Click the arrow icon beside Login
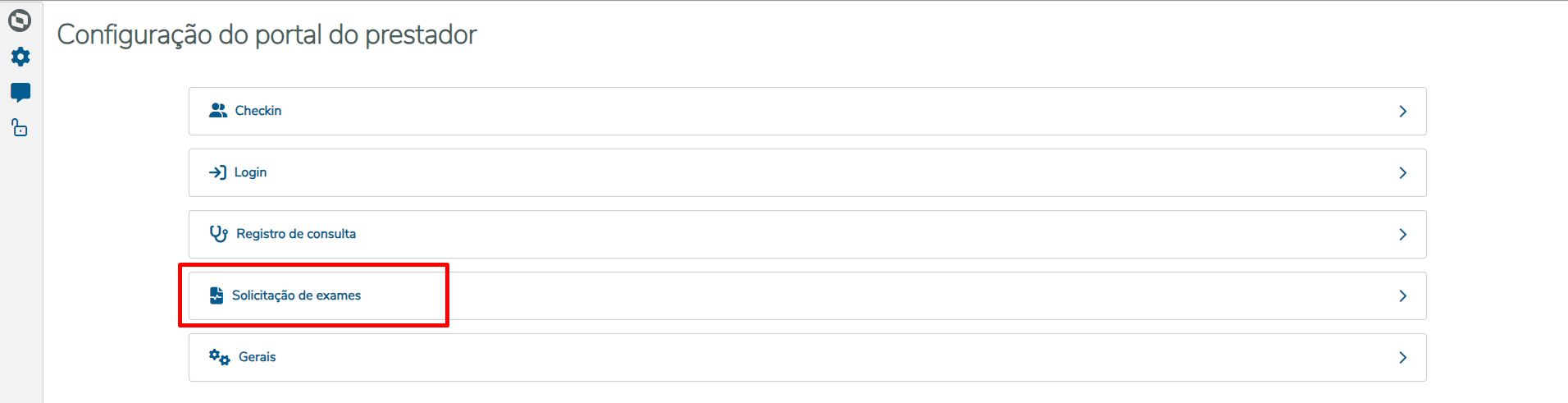This screenshot has height=403, width=1568. (217, 172)
